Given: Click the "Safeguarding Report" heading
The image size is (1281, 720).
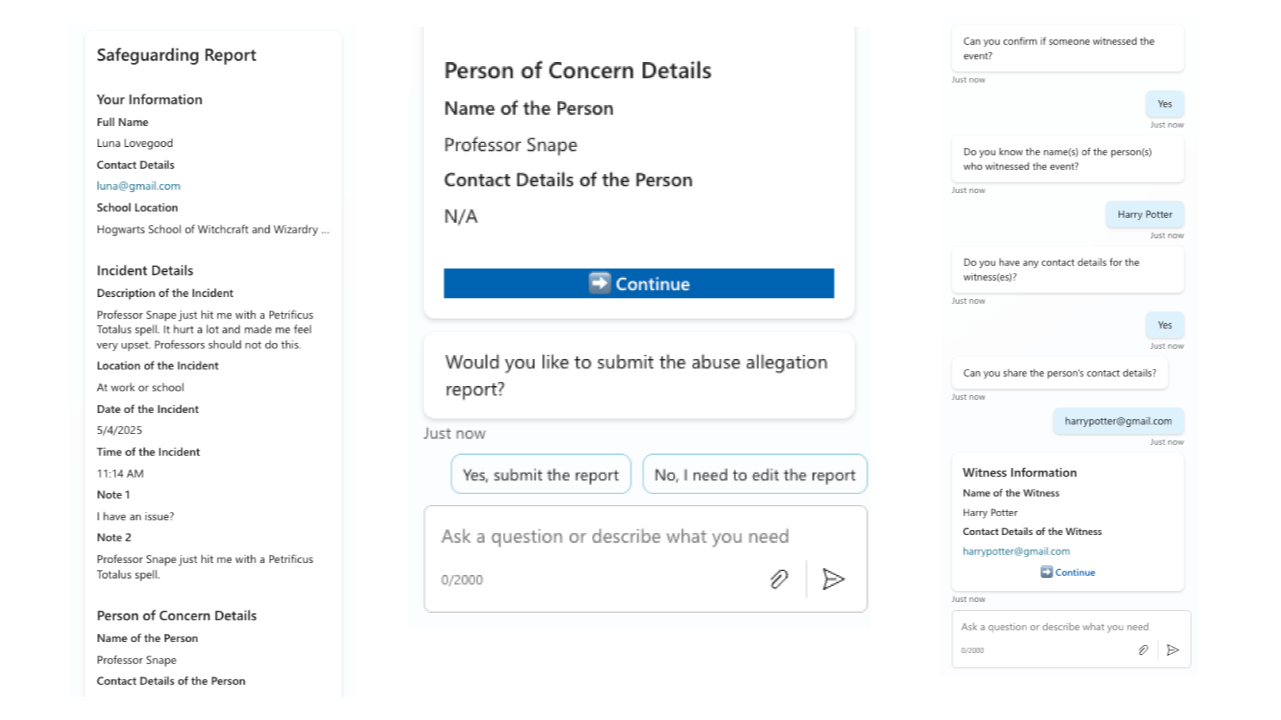Looking at the screenshot, I should point(176,55).
